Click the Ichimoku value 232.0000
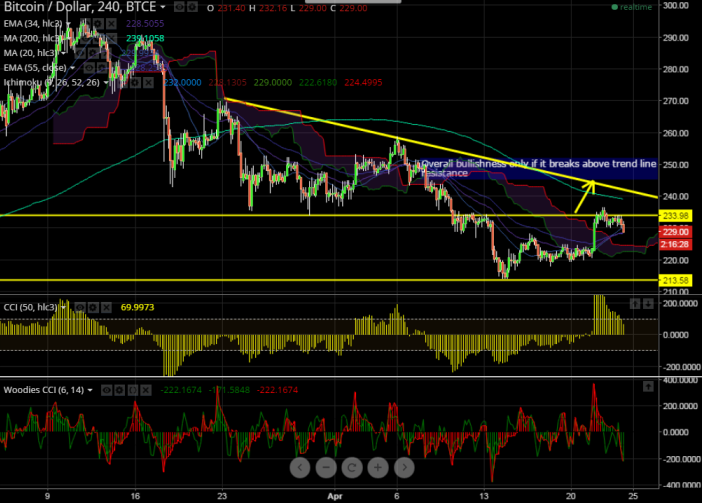The height and width of the screenshot is (503, 702). tap(182, 83)
